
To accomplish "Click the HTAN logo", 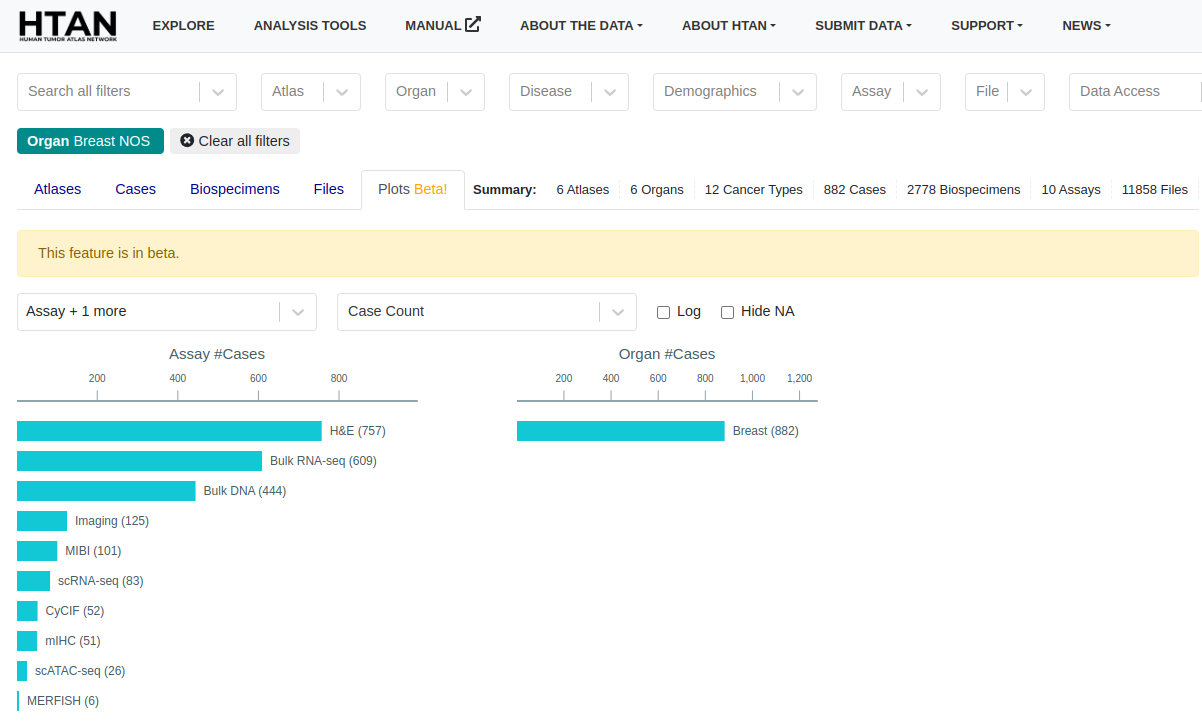I will [66, 25].
